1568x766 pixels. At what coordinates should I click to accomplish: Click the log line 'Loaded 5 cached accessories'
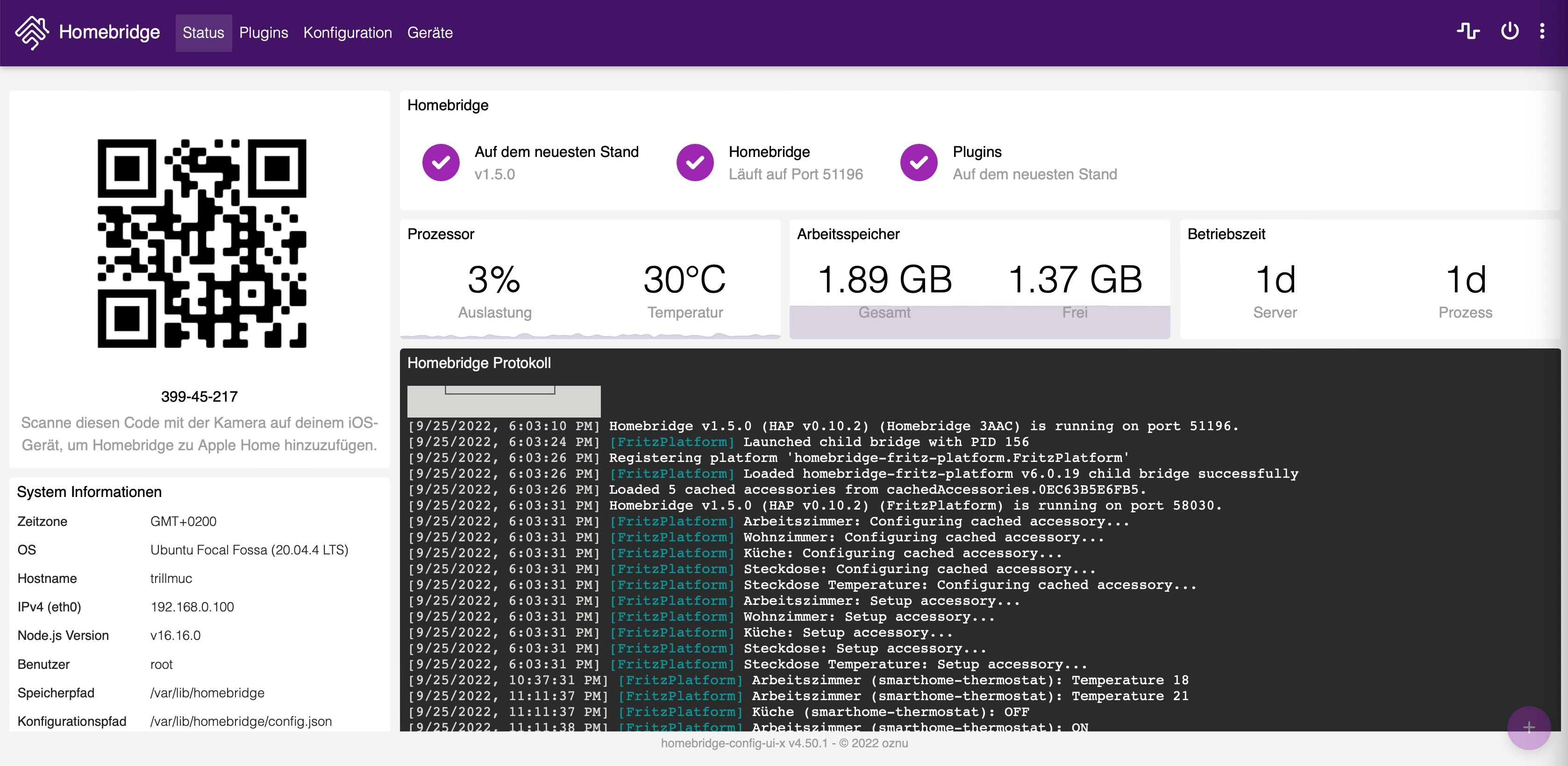point(877,489)
